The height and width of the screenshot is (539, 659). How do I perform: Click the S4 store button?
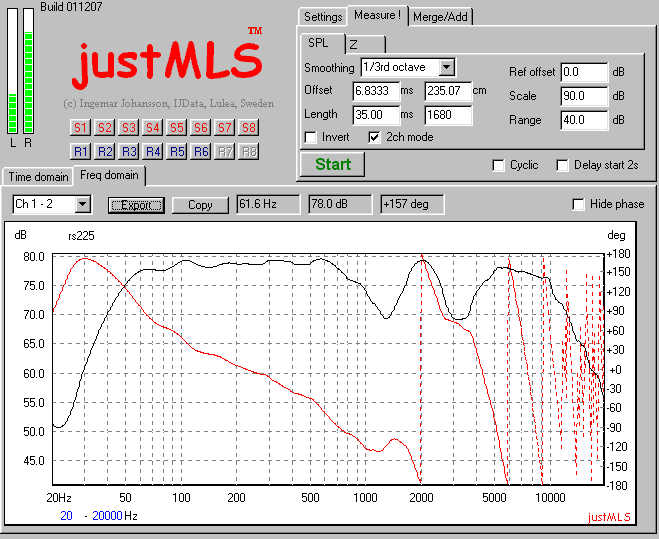pyautogui.click(x=152, y=128)
